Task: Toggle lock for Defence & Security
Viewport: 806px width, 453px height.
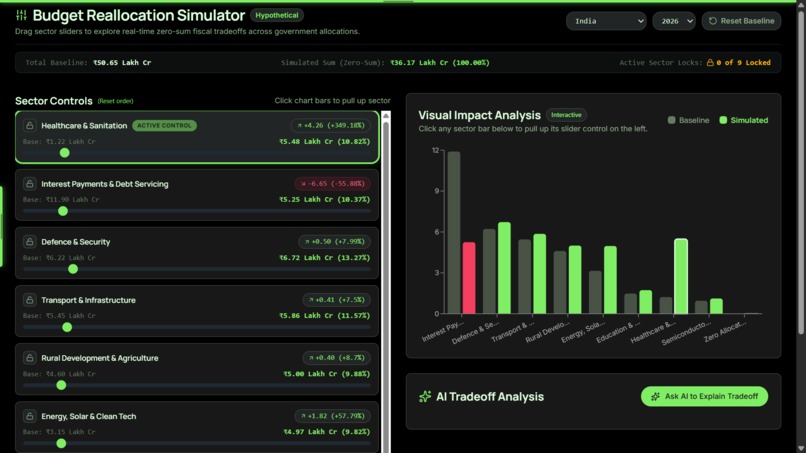Action: coord(29,242)
